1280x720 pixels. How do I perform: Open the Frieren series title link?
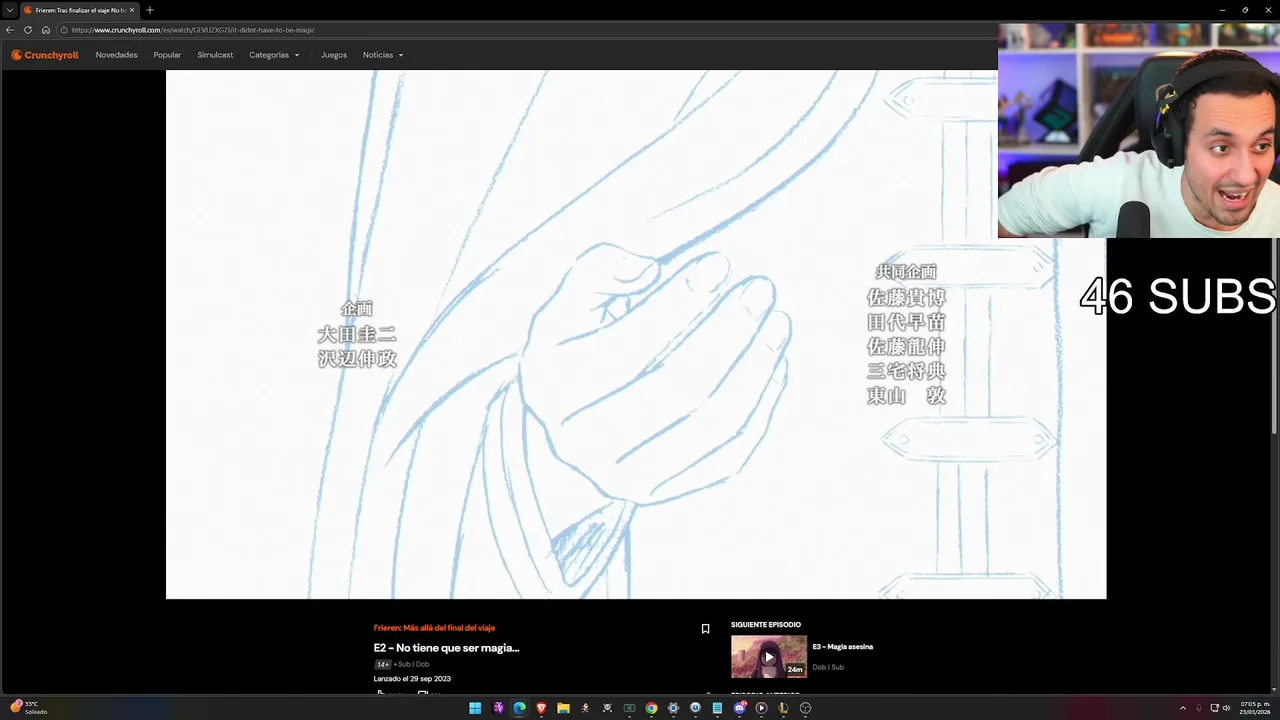point(434,628)
